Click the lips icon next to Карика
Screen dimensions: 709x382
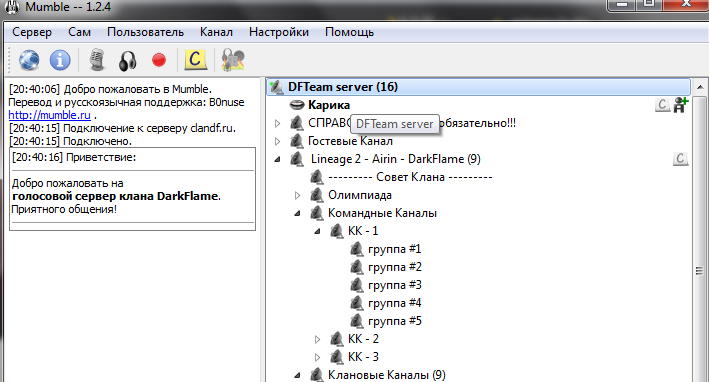click(x=297, y=105)
